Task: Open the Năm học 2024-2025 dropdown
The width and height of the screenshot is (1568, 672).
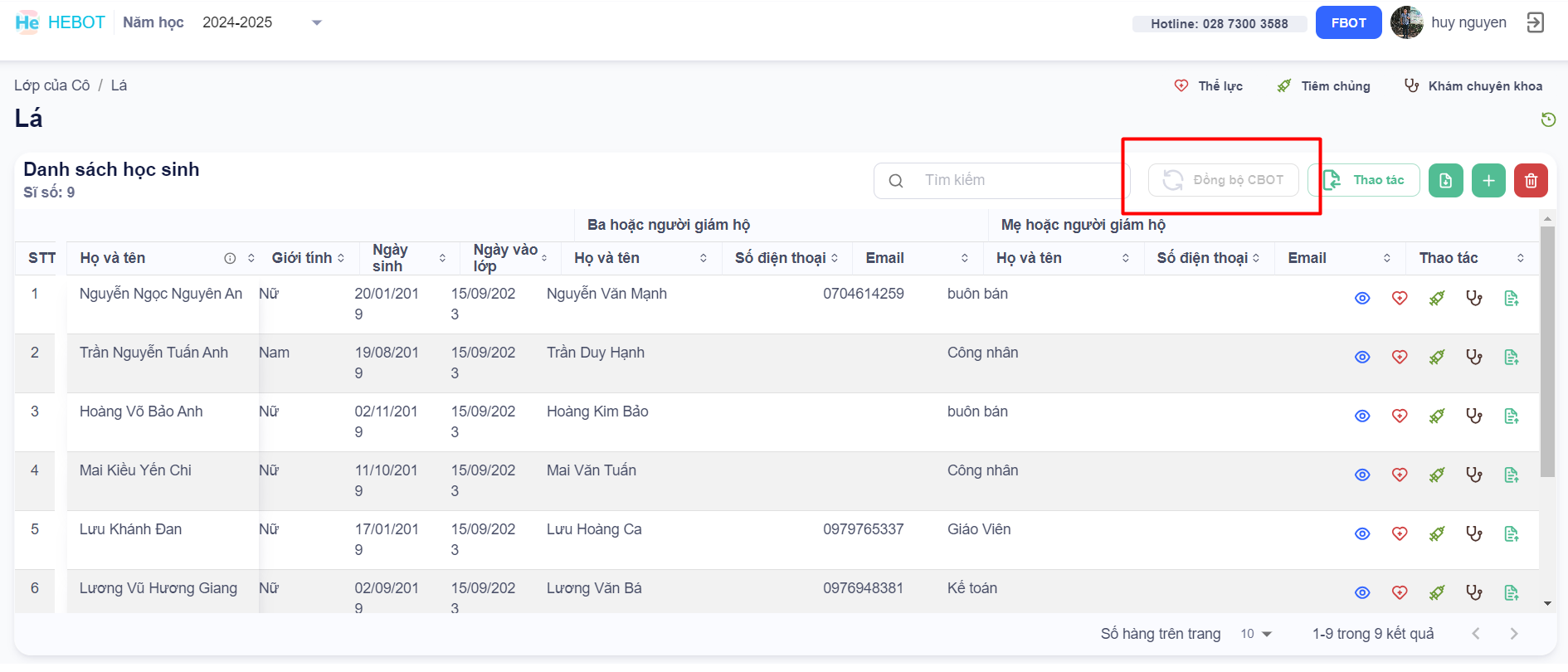Action: pos(261,23)
